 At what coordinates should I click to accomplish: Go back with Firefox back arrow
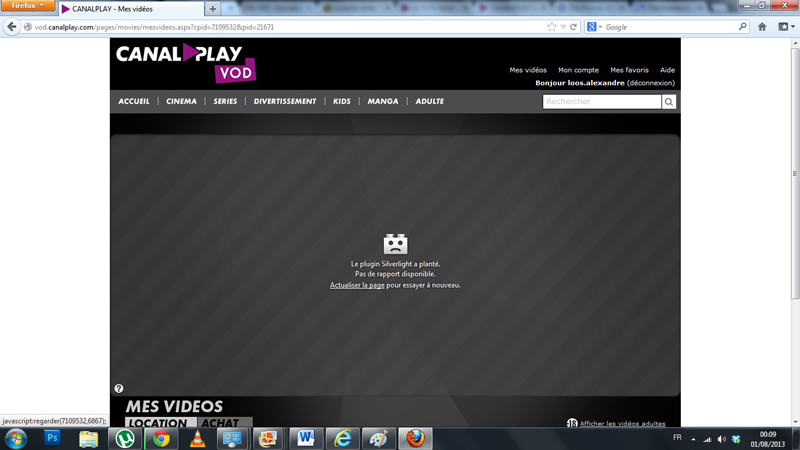point(11,27)
